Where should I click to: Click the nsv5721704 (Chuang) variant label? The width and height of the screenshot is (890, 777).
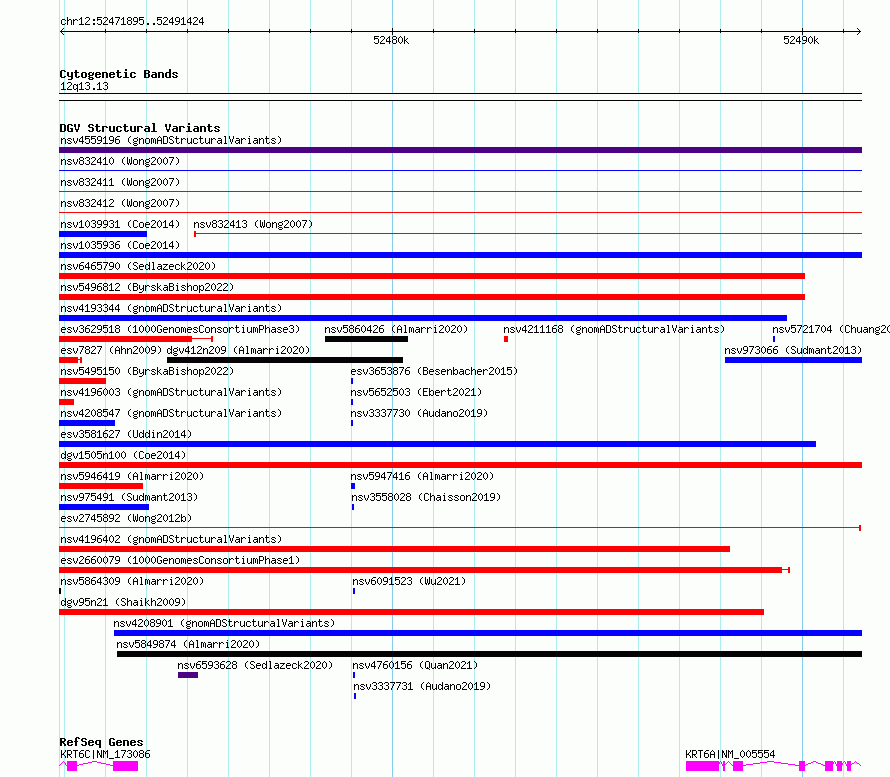[x=830, y=329]
